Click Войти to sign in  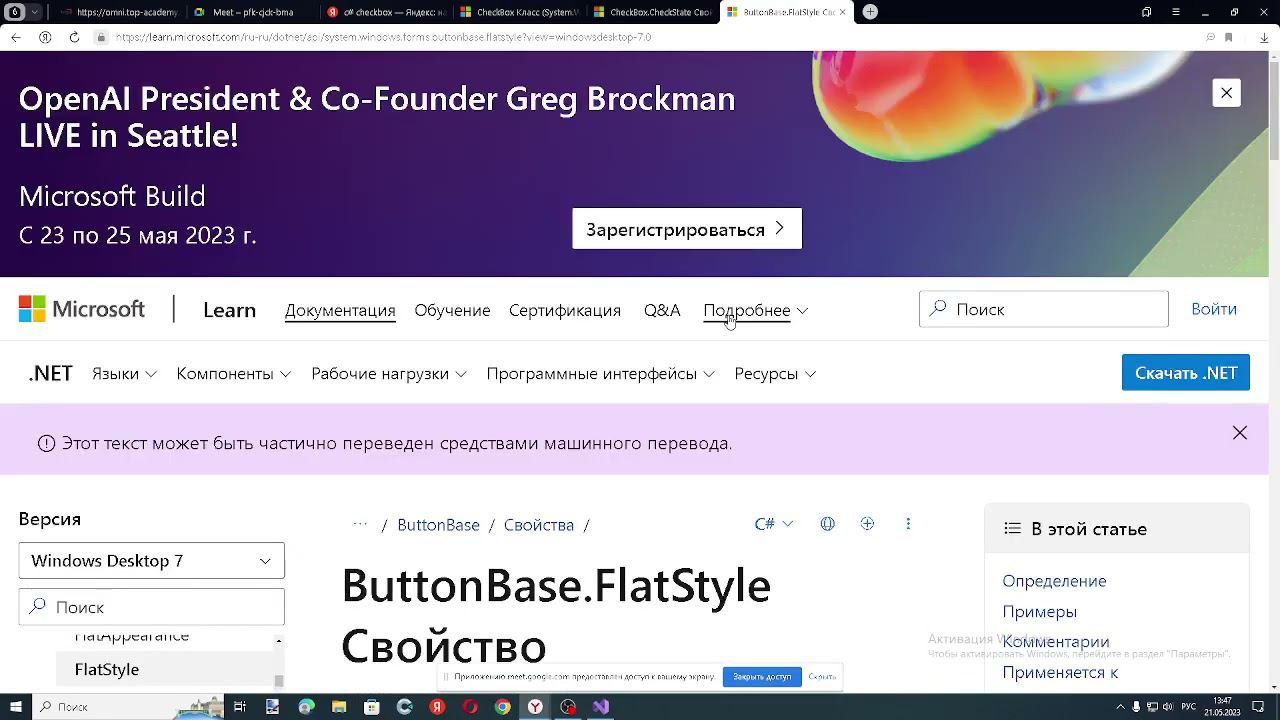(x=1214, y=309)
